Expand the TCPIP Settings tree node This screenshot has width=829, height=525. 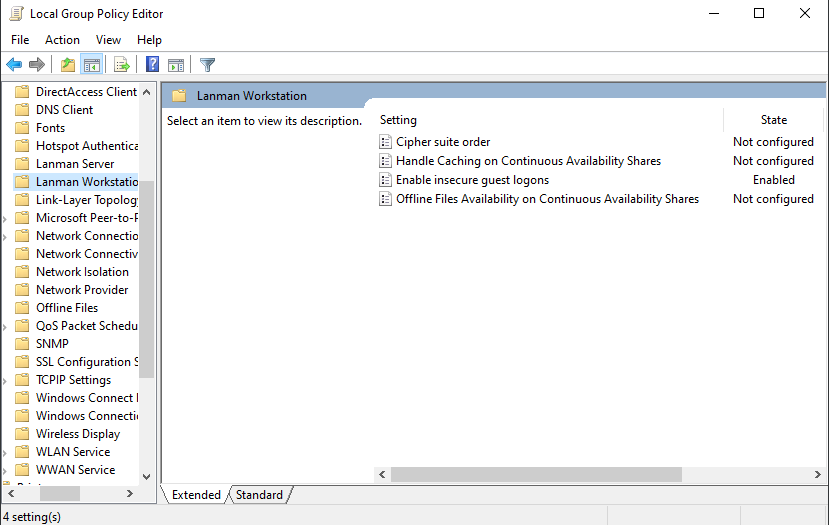5,380
